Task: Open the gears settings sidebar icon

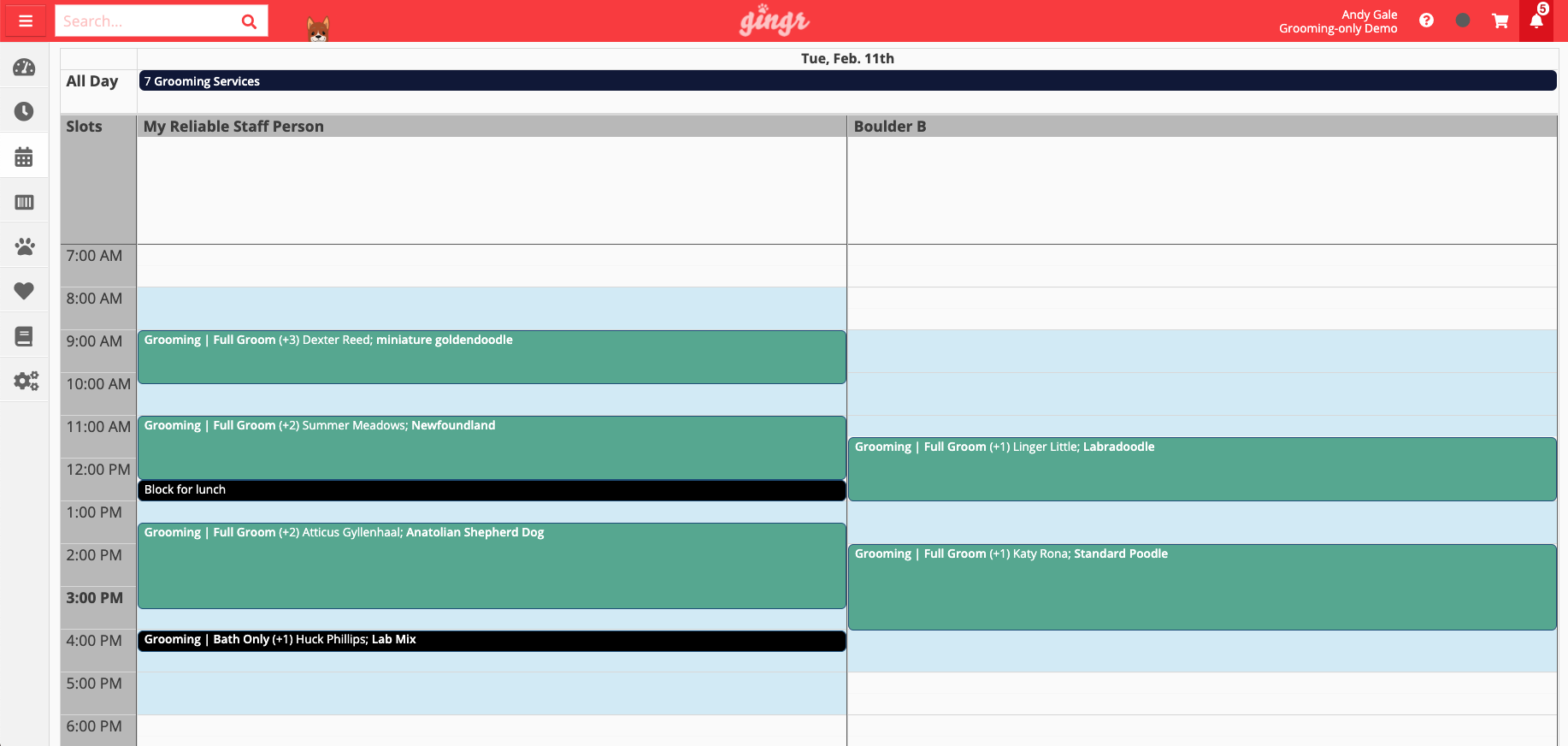Action: point(26,381)
